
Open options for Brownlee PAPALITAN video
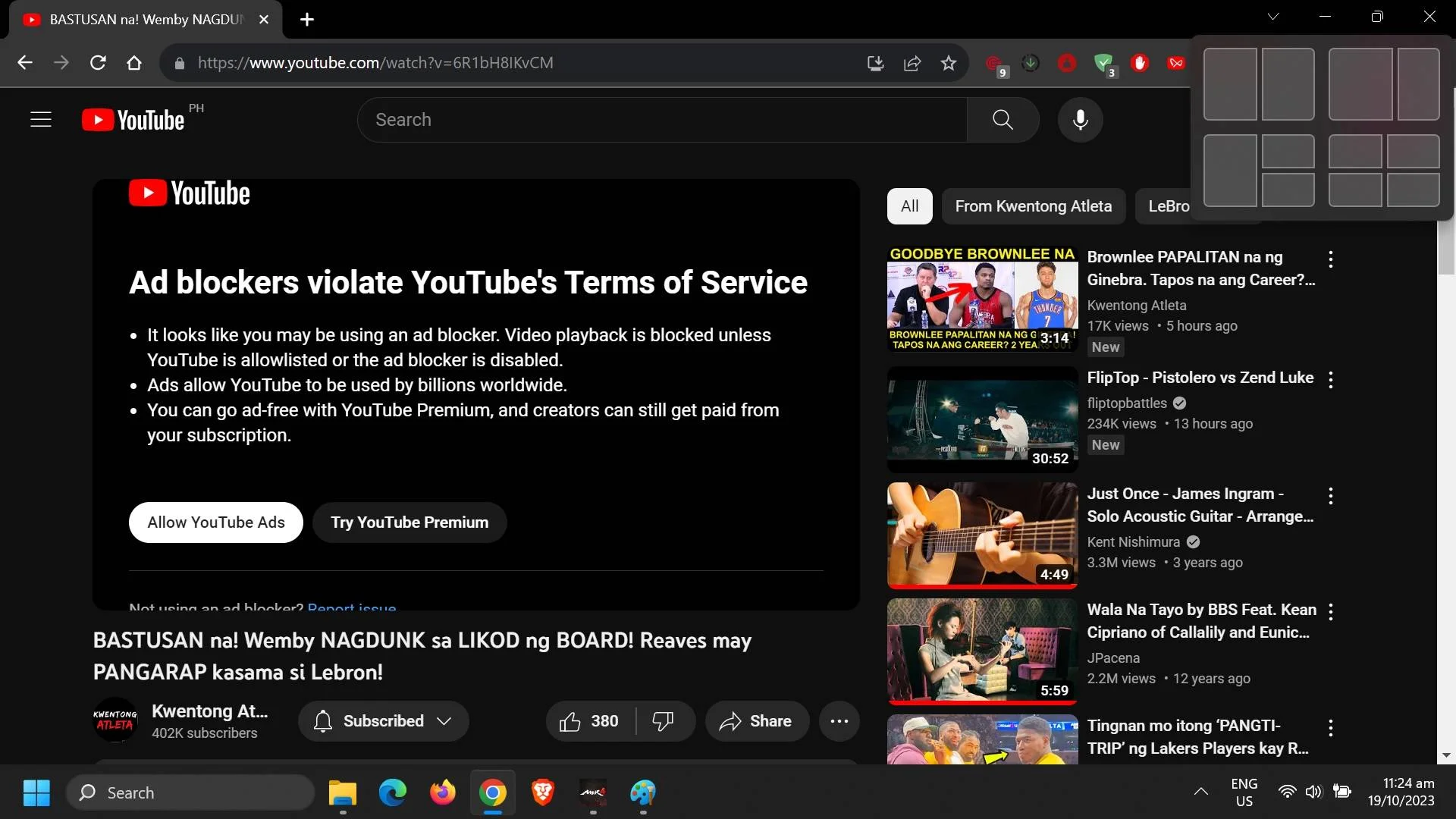coord(1331,259)
